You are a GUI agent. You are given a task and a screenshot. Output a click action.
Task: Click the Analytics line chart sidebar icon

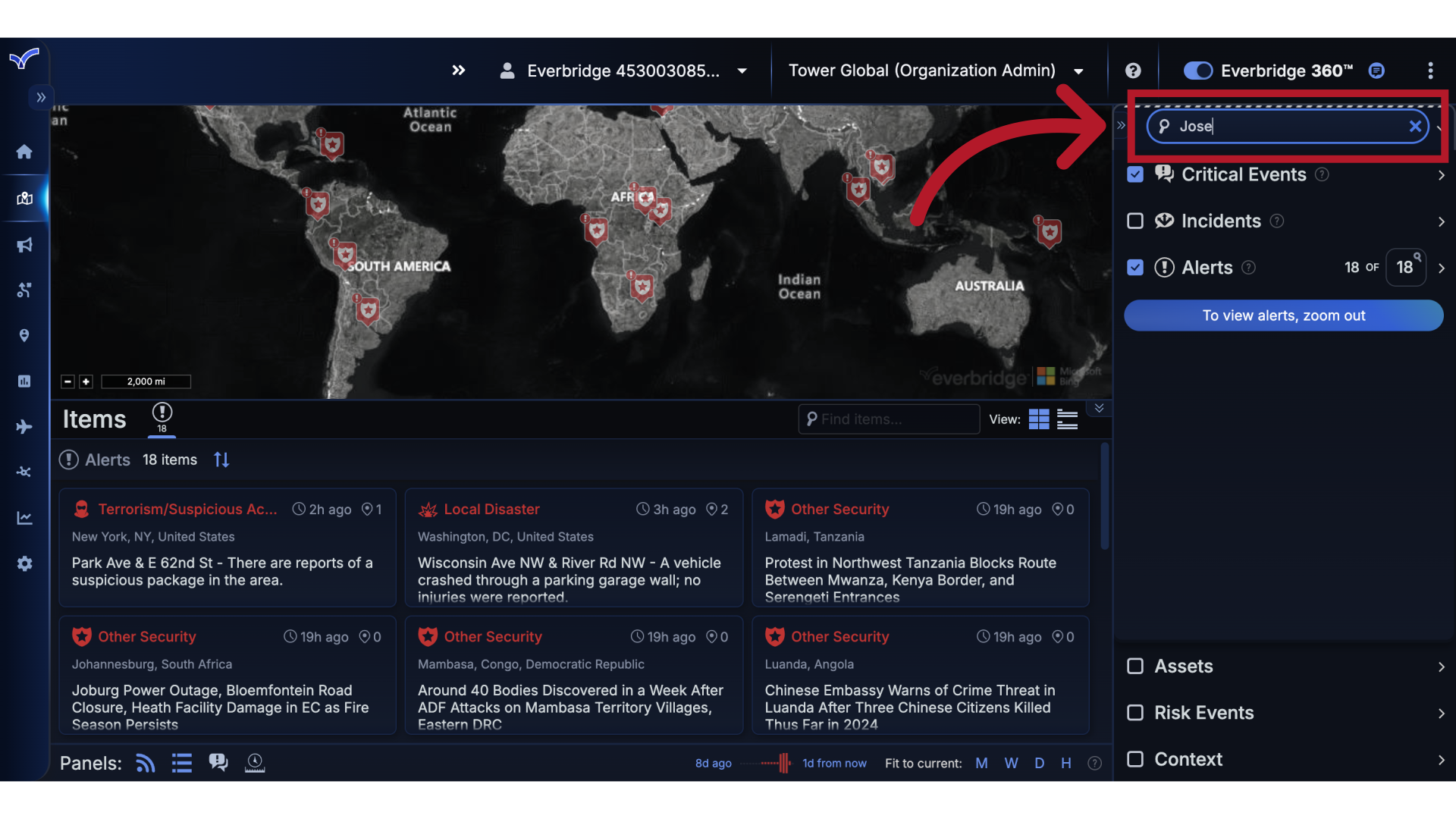click(x=24, y=517)
